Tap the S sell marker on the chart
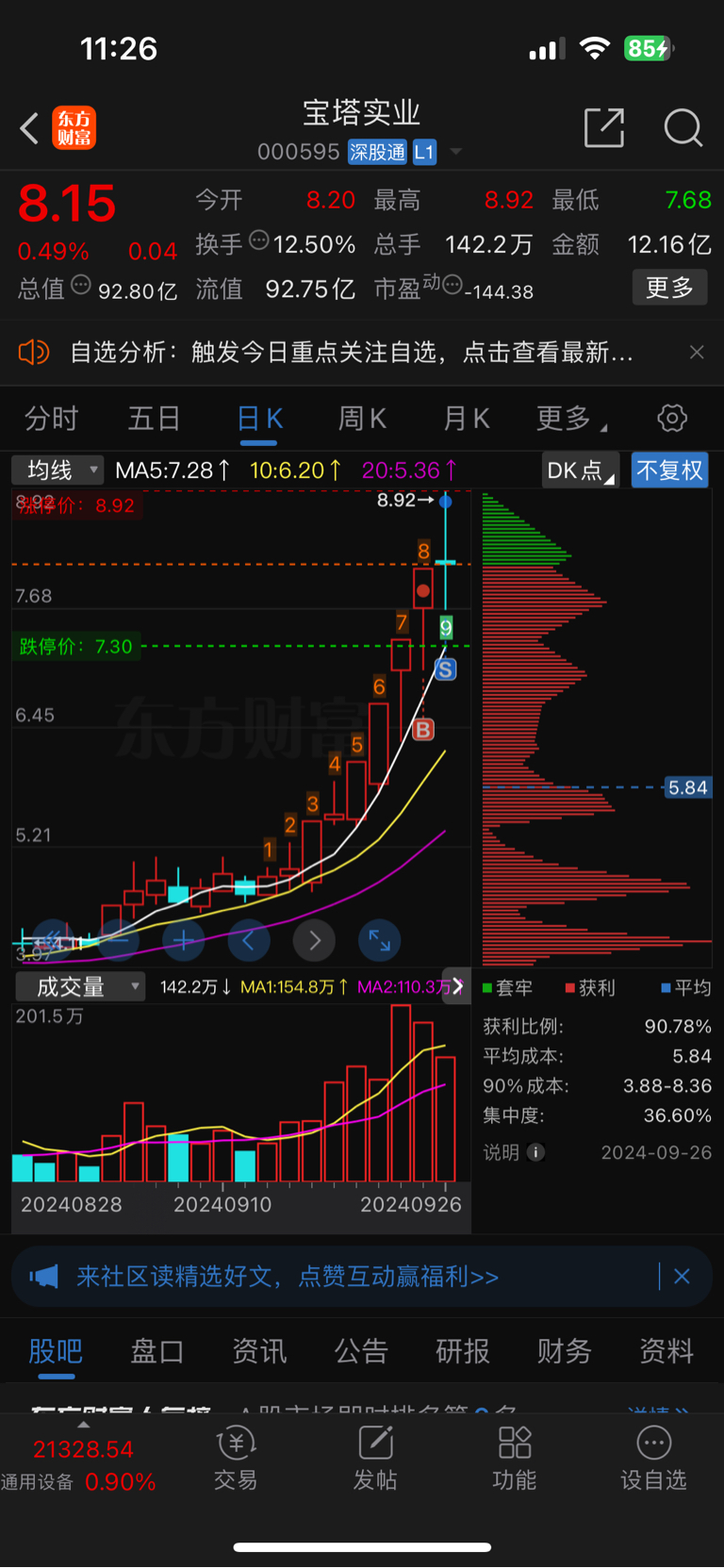 [x=445, y=669]
